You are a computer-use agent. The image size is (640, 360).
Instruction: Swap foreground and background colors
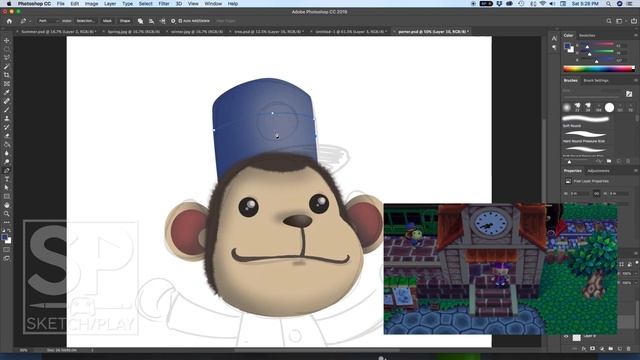click(x=9, y=231)
